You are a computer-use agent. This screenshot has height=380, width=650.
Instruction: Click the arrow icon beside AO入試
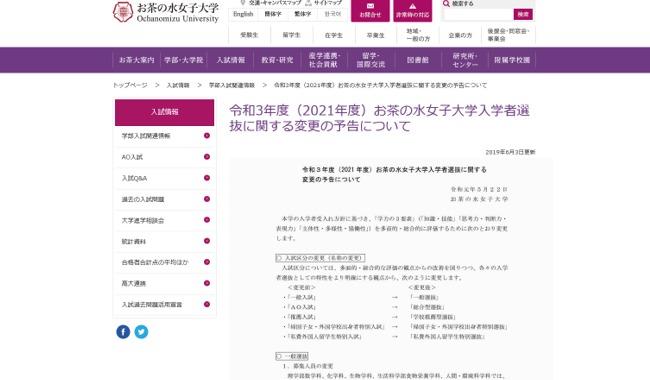tap(207, 157)
